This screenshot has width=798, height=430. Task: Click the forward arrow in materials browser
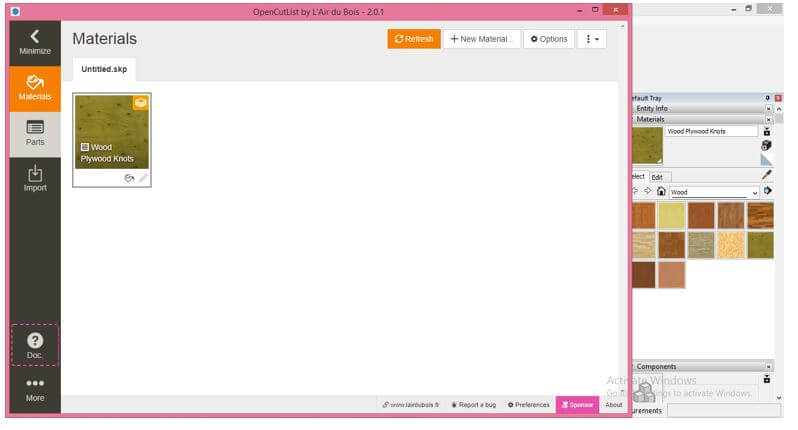click(x=647, y=191)
